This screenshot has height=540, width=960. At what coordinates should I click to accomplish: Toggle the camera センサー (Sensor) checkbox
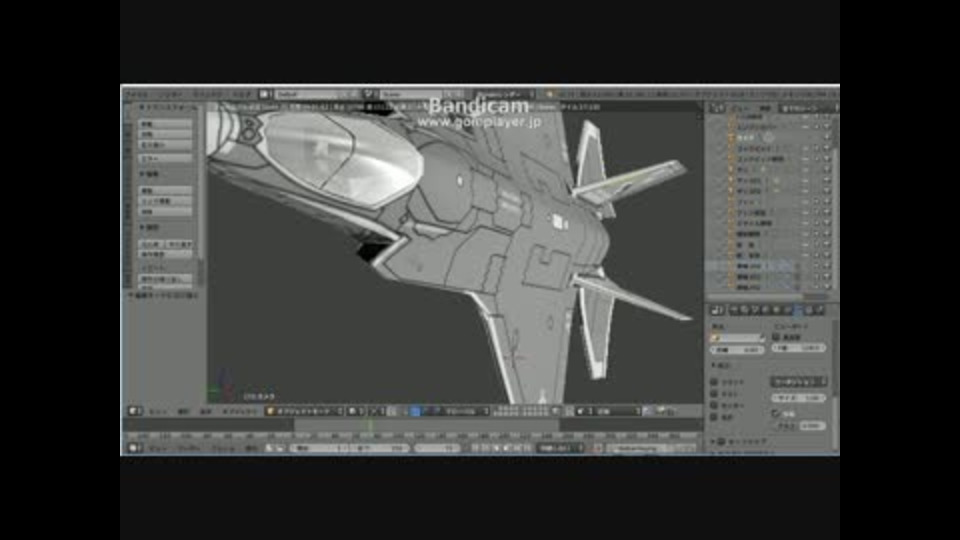coord(714,405)
